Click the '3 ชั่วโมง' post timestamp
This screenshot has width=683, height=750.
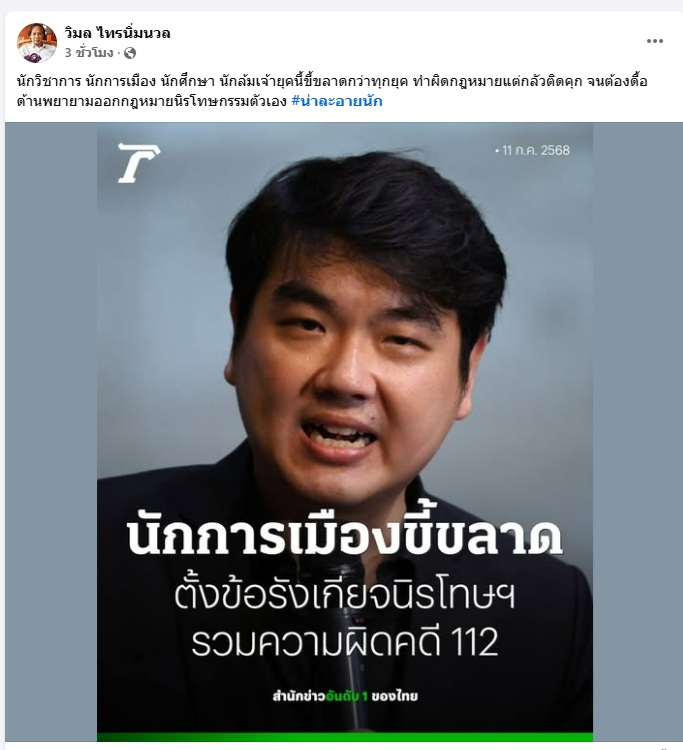[x=89, y=53]
